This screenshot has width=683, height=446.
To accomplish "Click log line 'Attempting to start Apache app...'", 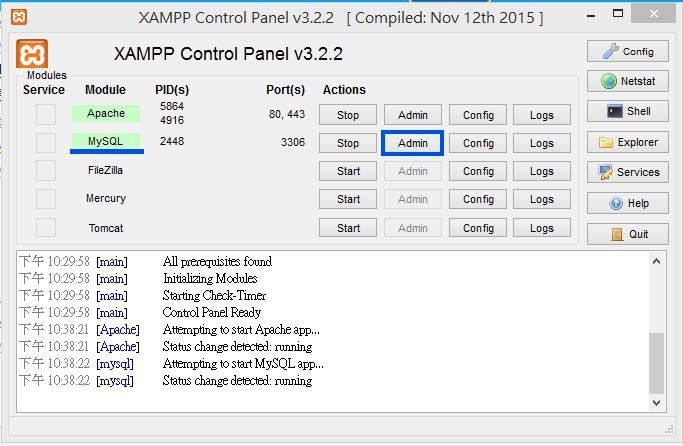I will pos(241,330).
